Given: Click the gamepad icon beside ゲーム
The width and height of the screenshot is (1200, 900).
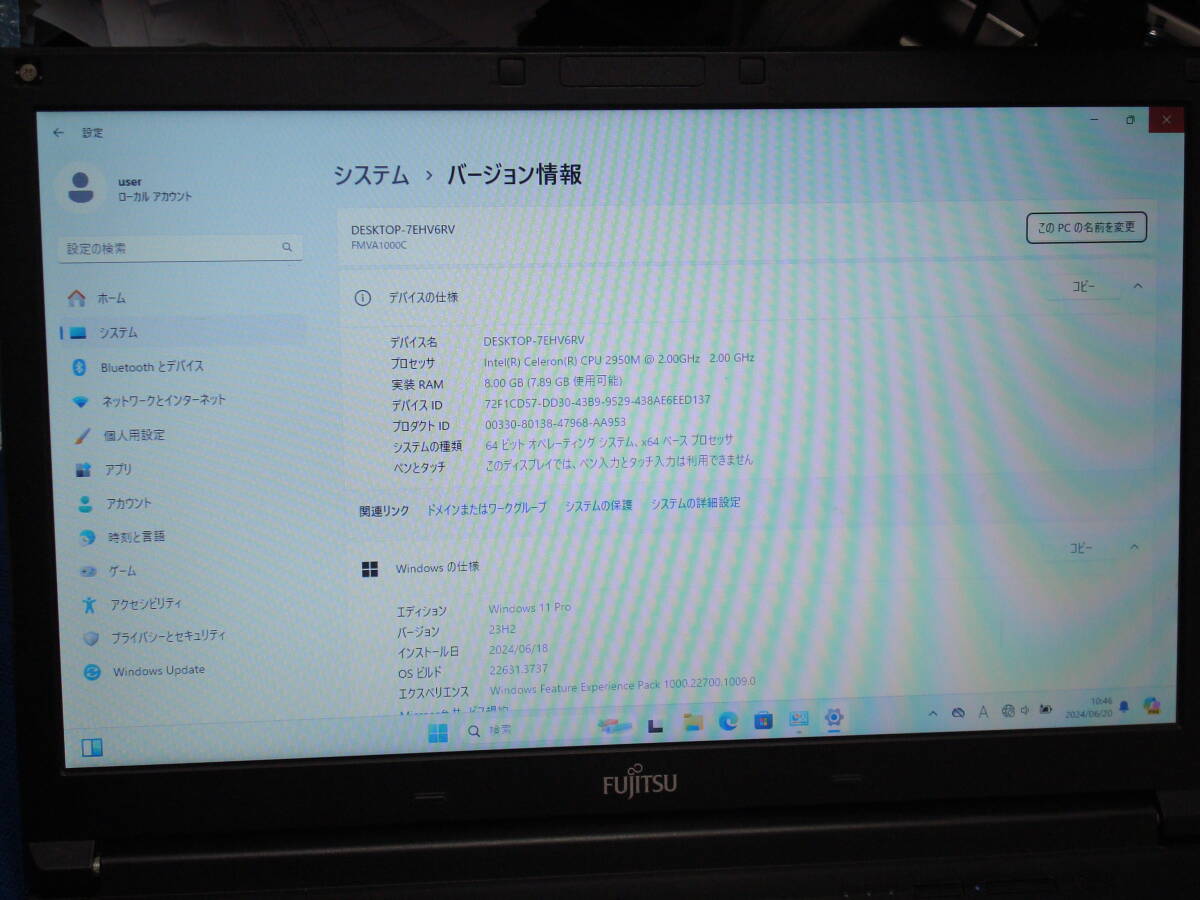Looking at the screenshot, I should (x=89, y=571).
